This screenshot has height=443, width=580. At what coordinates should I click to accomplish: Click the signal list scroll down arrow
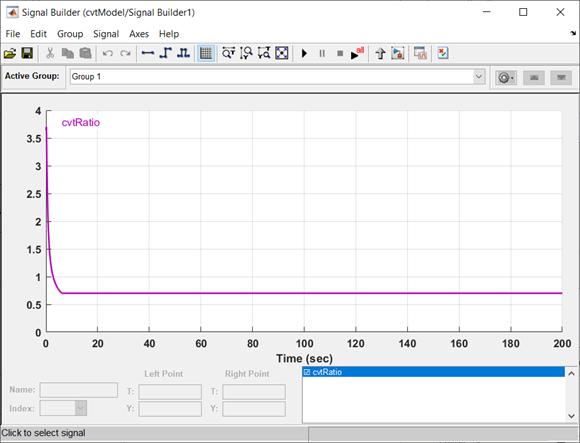[571, 416]
